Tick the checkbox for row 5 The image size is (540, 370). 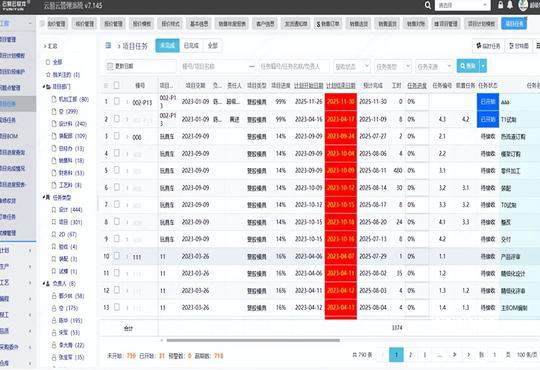(x=117, y=170)
